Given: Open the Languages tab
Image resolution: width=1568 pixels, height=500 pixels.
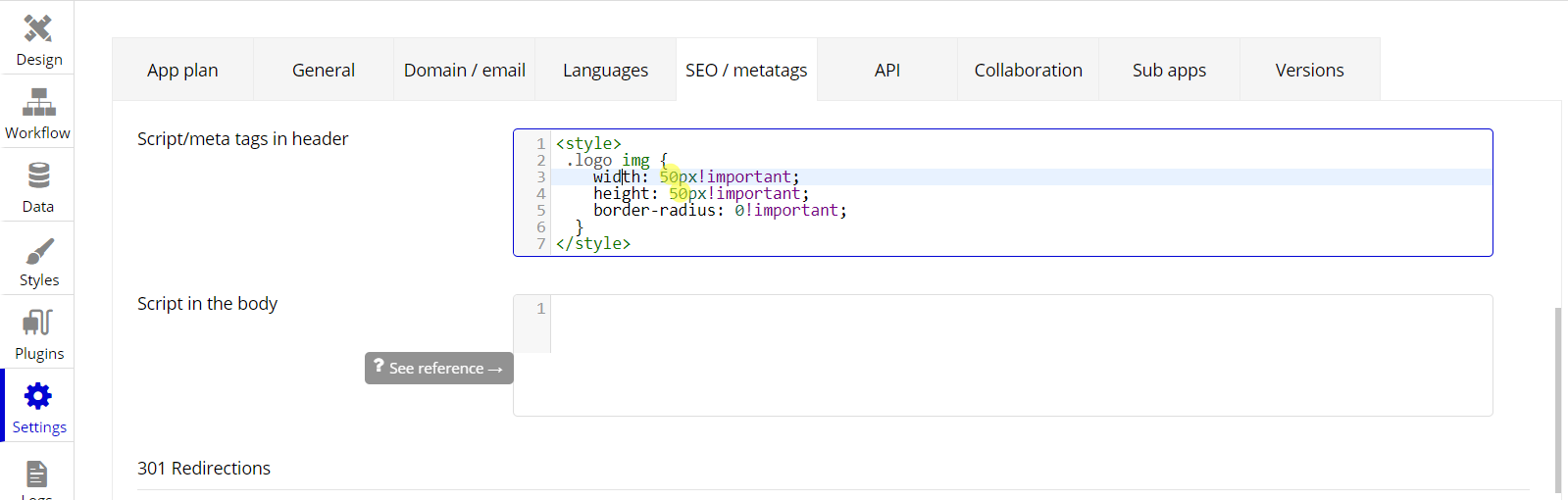Looking at the screenshot, I should (x=605, y=70).
